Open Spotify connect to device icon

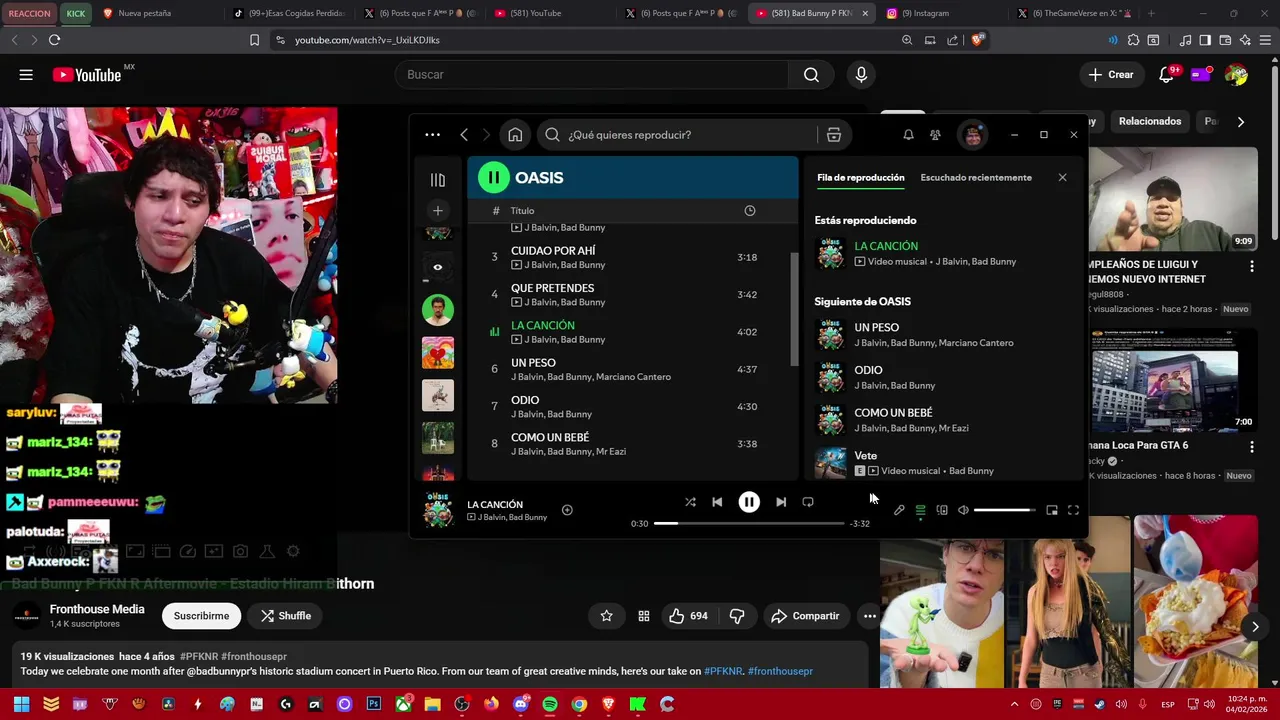click(942, 510)
